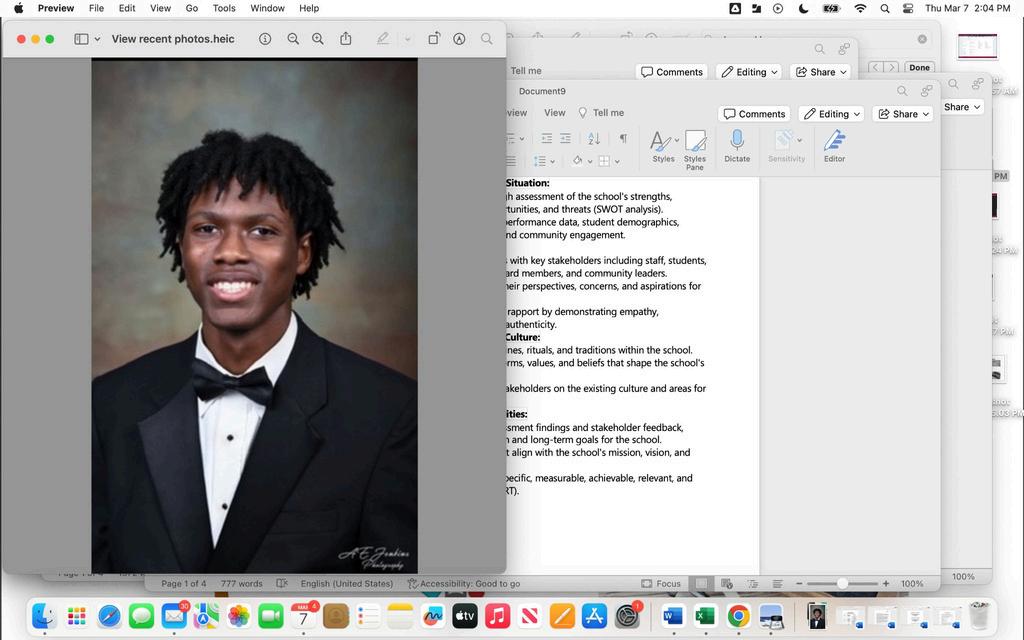Screen dimensions: 1024x640
Task: Click the collaboration icon in Document9 title bar
Action: (926, 91)
